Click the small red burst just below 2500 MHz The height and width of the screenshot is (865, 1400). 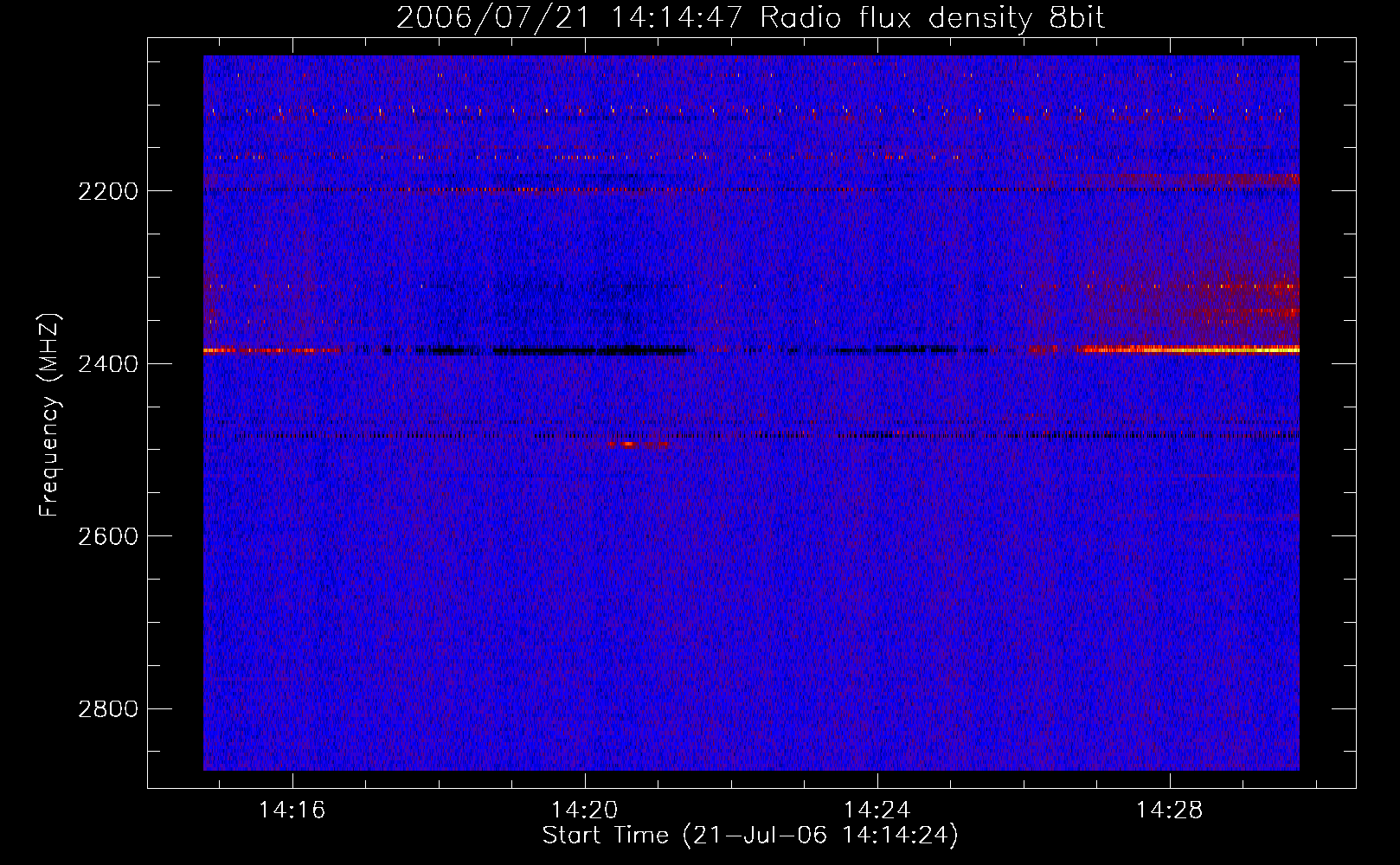pyautogui.click(x=638, y=445)
